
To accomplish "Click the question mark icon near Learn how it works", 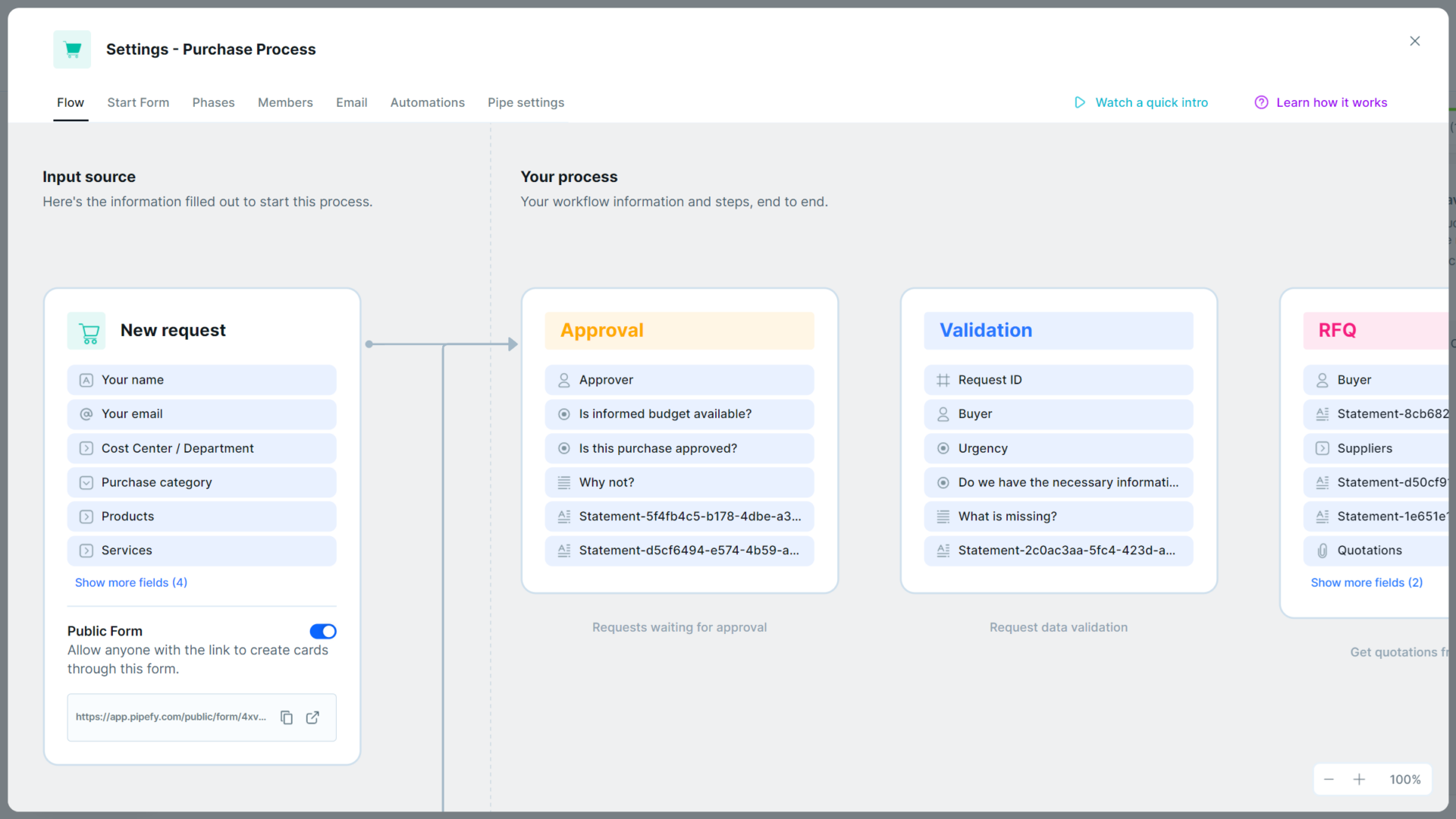I will tap(1261, 102).
